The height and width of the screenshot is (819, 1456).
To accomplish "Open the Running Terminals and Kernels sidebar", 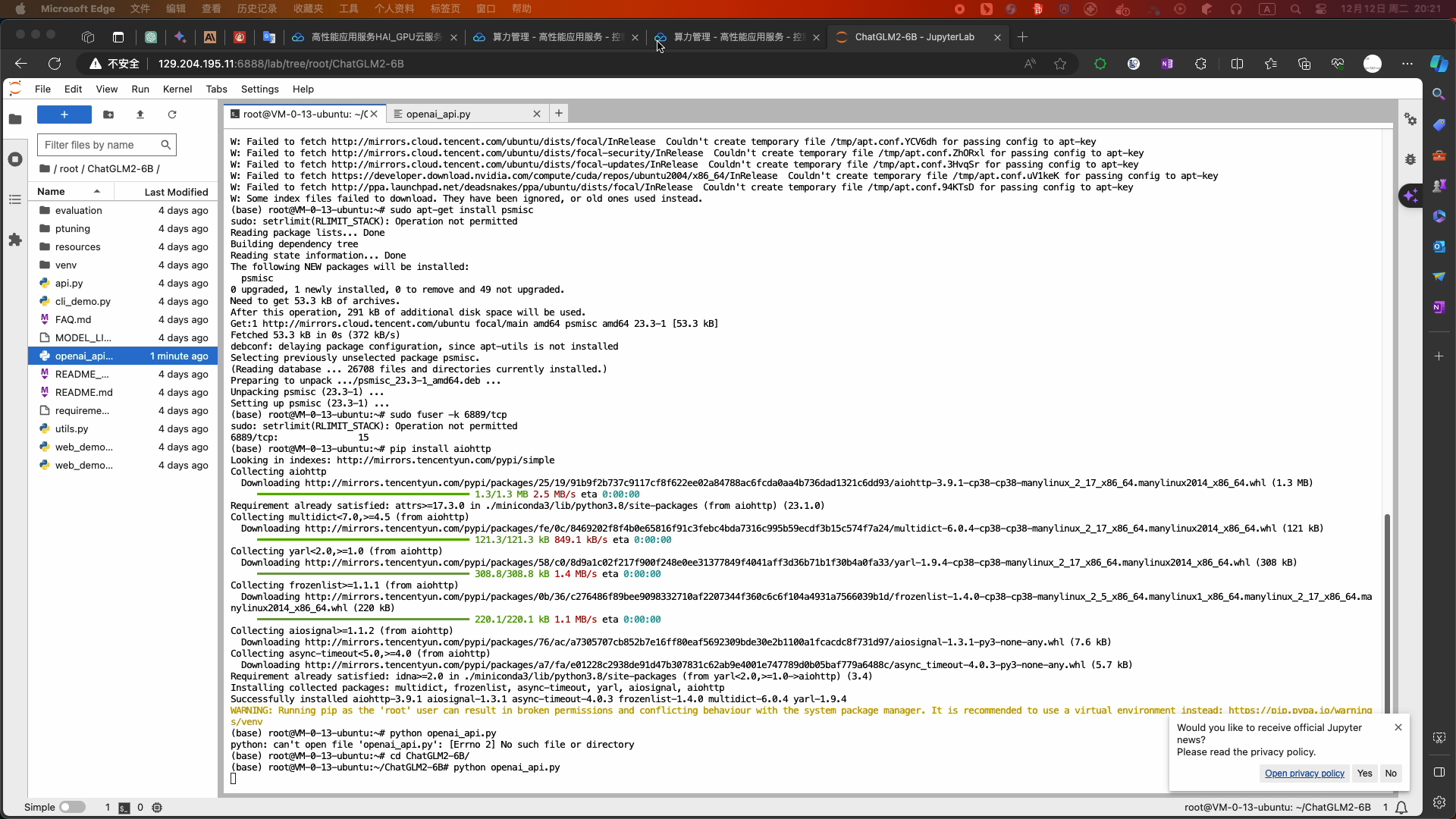I will click(x=15, y=159).
